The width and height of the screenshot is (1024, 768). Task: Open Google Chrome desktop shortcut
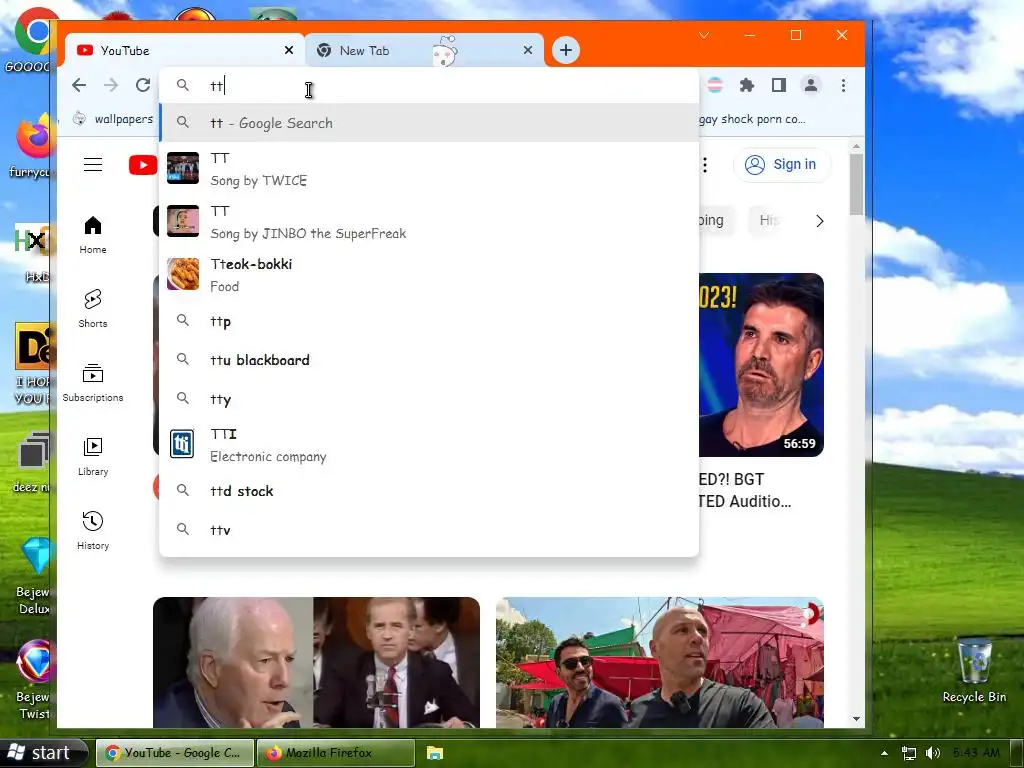click(x=31, y=40)
